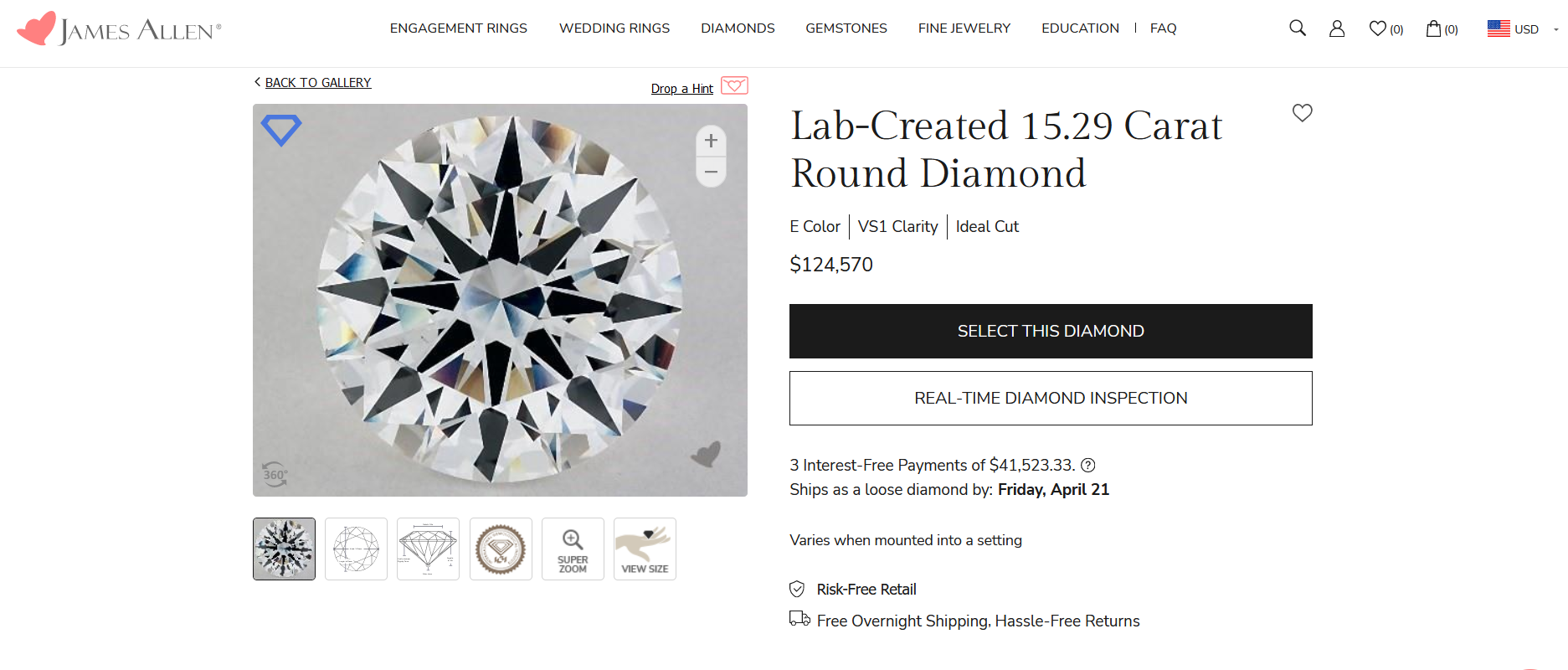Click the search magnifier icon

pos(1298,28)
